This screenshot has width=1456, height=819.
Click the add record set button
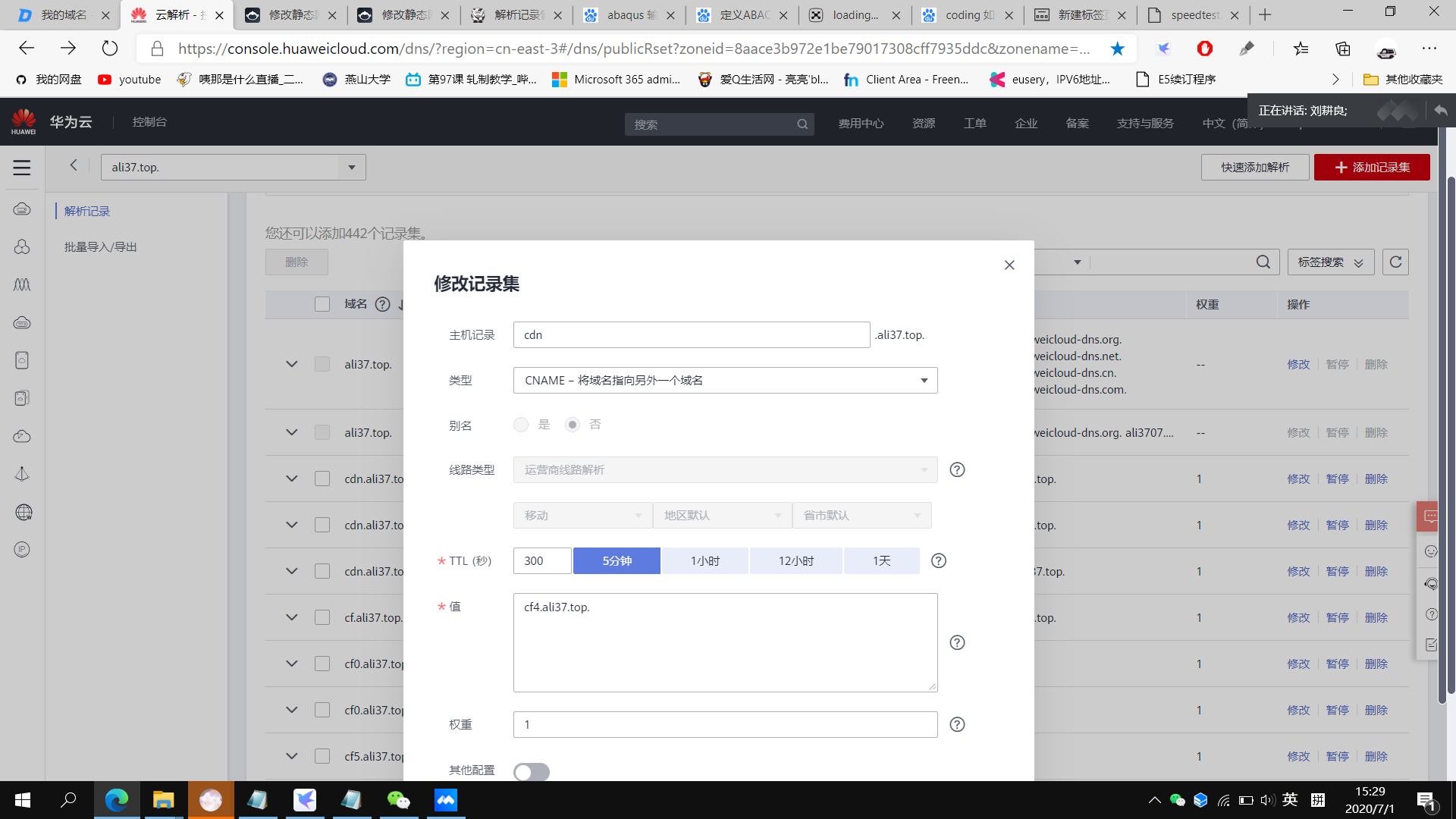[1371, 168]
